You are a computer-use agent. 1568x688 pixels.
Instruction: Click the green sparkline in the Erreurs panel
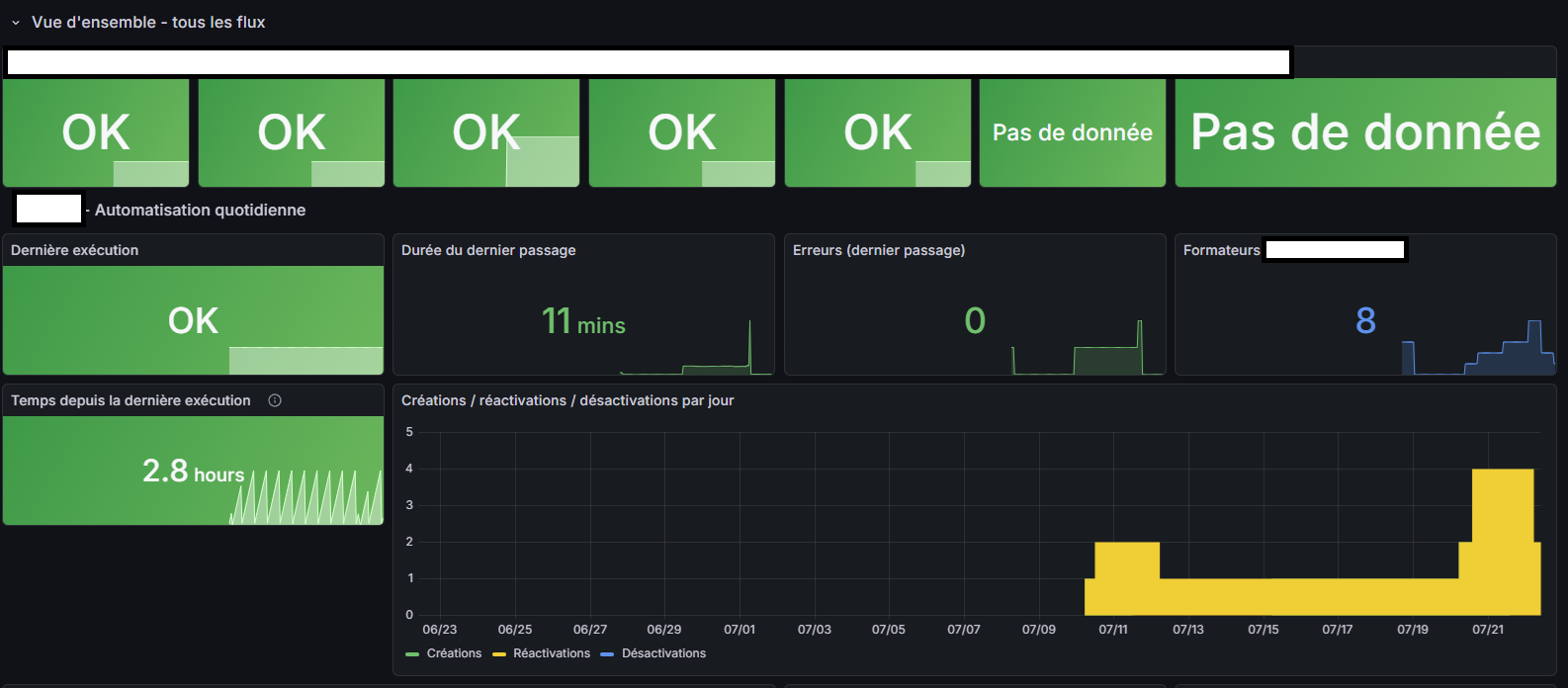[1088, 348]
